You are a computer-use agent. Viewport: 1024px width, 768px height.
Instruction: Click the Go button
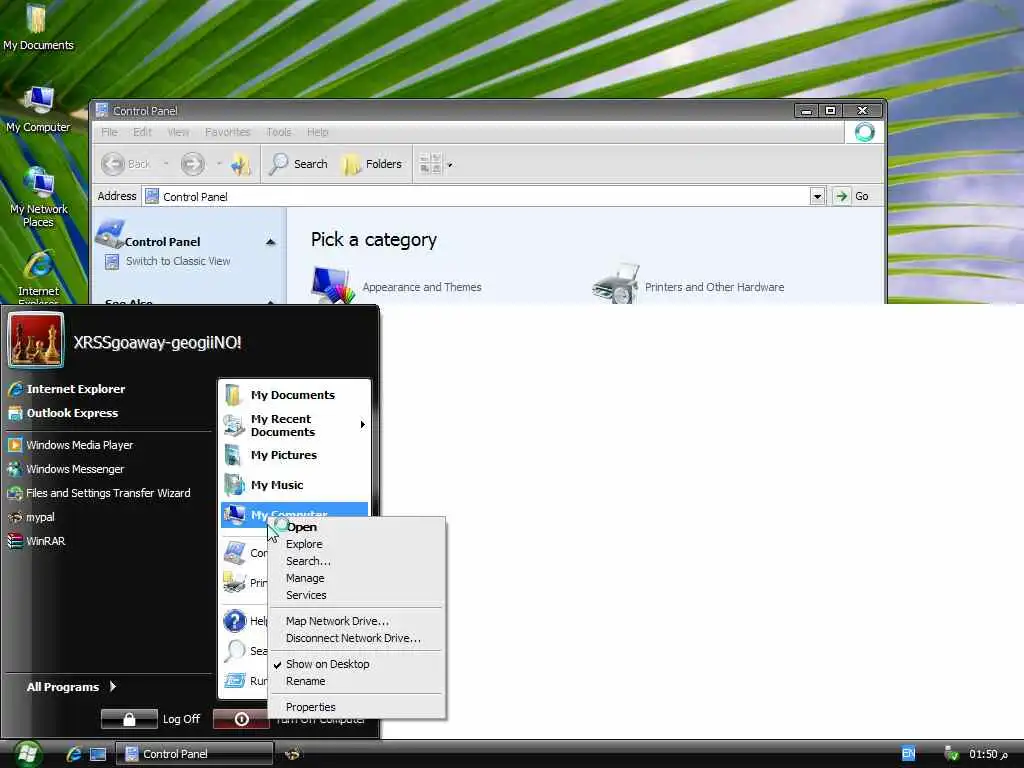852,196
